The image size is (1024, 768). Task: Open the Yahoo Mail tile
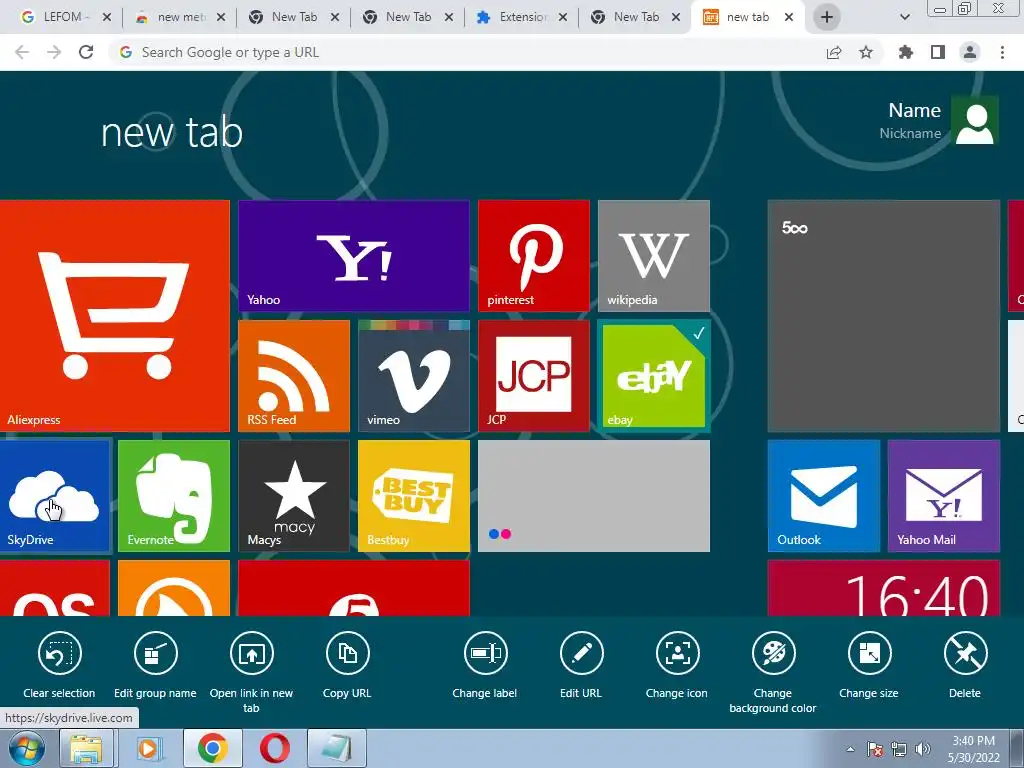point(944,496)
